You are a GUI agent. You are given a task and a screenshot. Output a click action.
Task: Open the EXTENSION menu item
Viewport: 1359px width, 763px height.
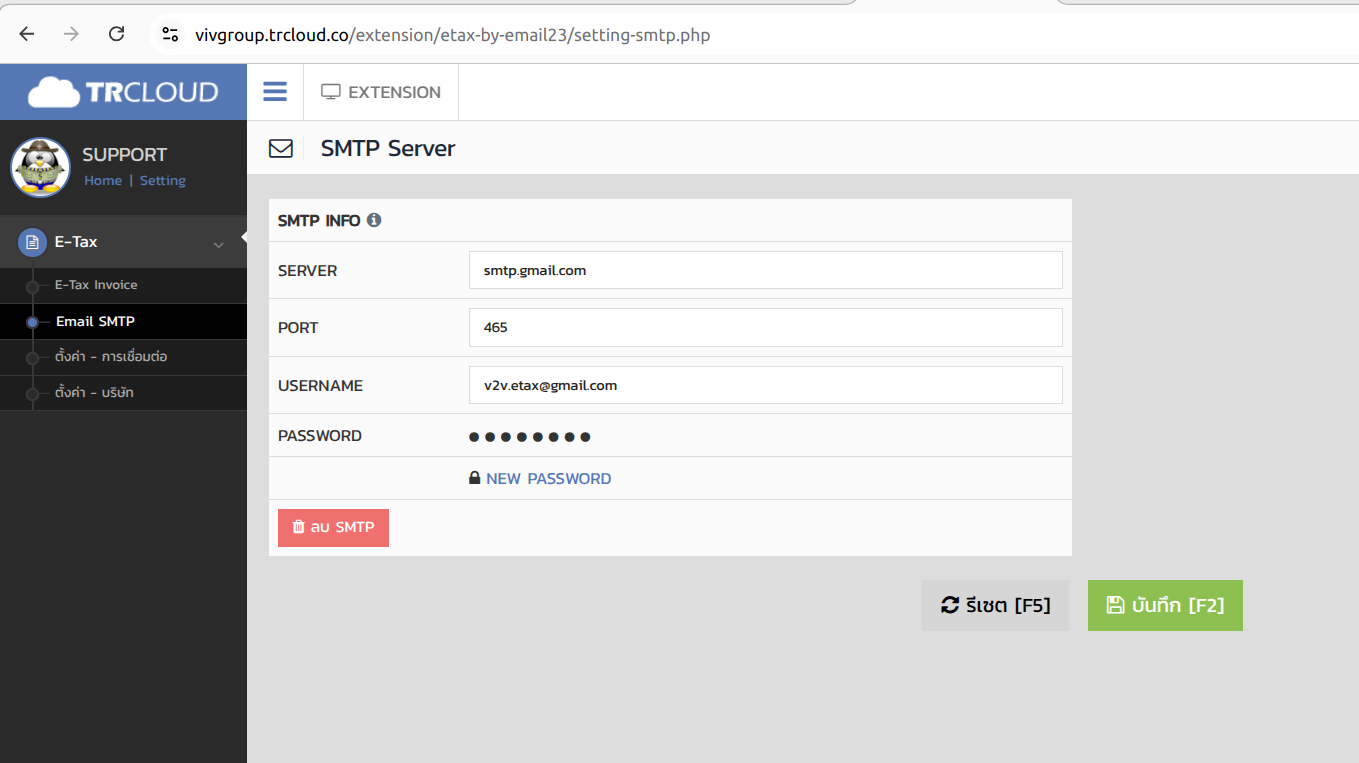click(x=381, y=92)
